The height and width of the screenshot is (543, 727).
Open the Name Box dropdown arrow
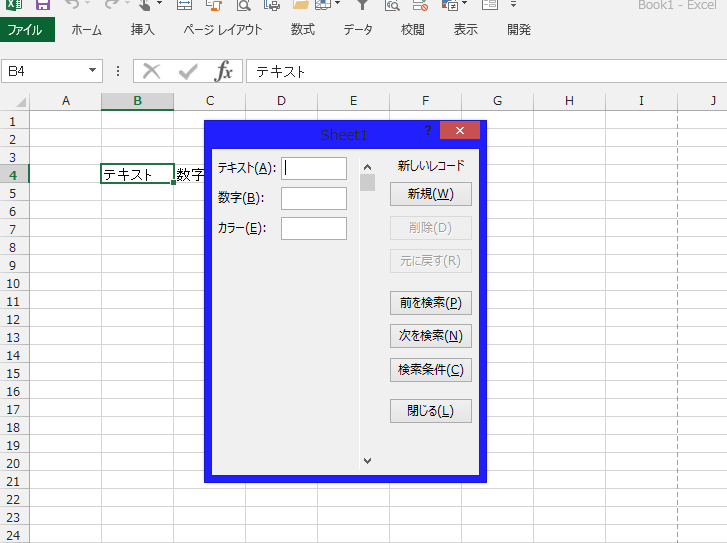(x=93, y=71)
